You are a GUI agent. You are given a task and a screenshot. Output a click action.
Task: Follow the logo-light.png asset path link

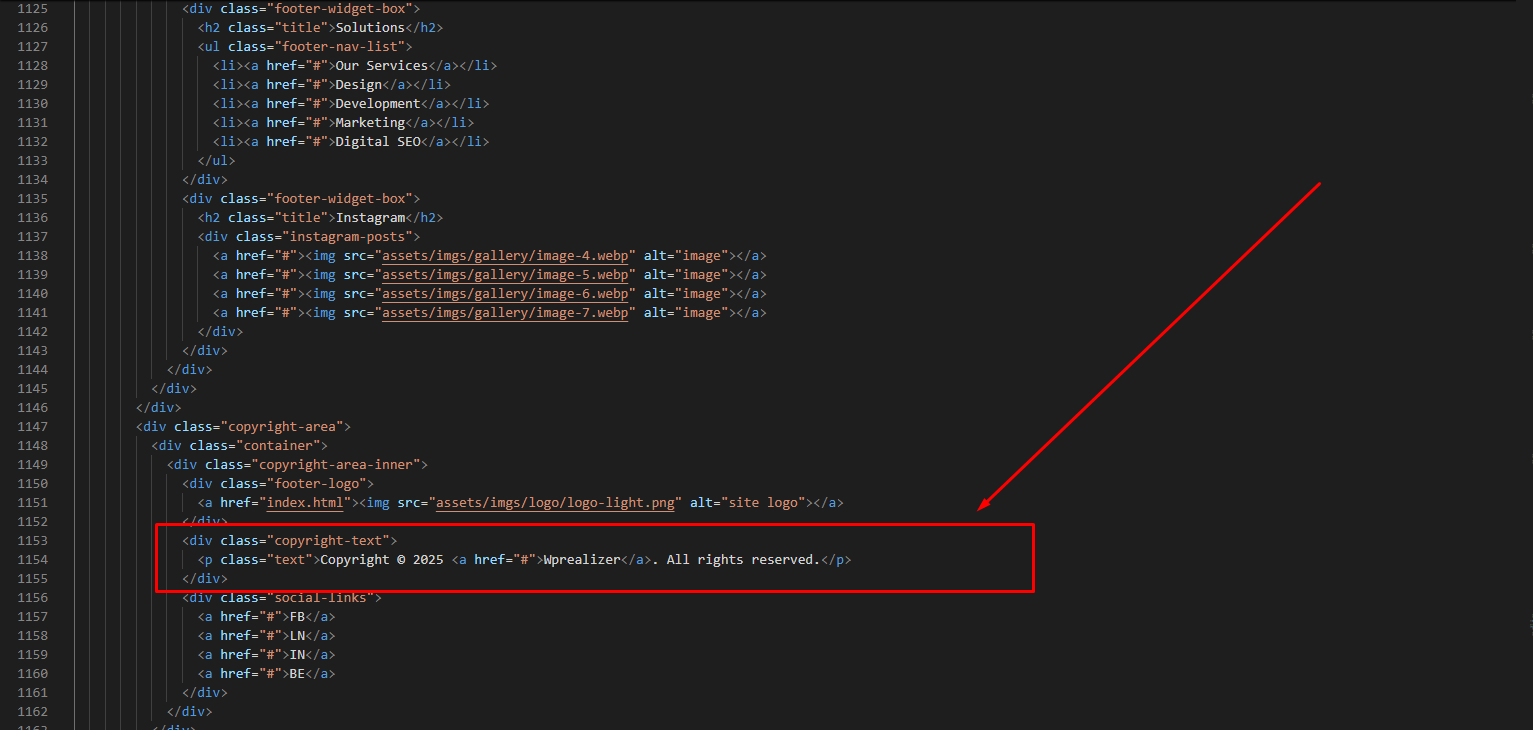pos(558,503)
